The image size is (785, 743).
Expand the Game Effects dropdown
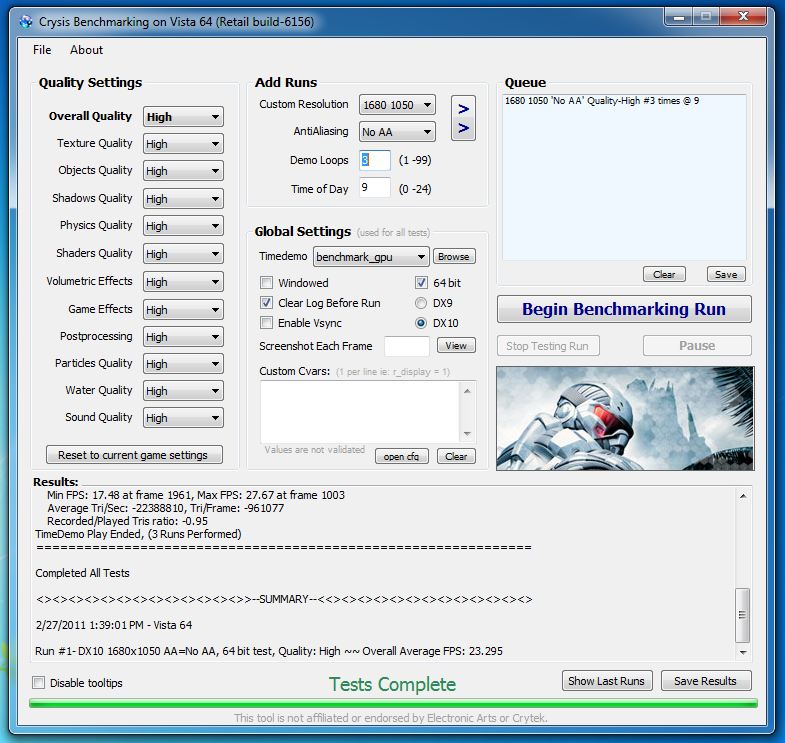point(183,310)
